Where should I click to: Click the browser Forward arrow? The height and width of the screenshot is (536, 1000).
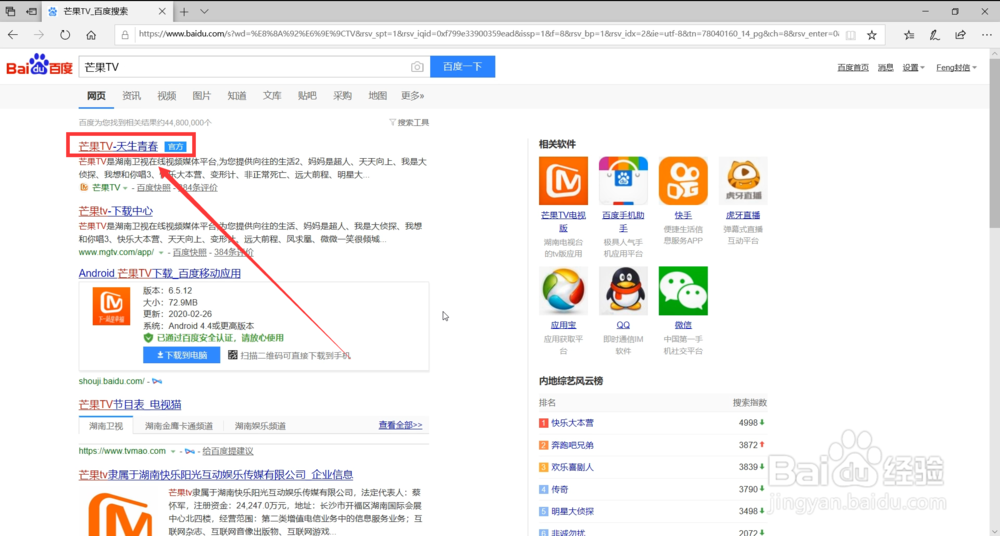[x=39, y=35]
